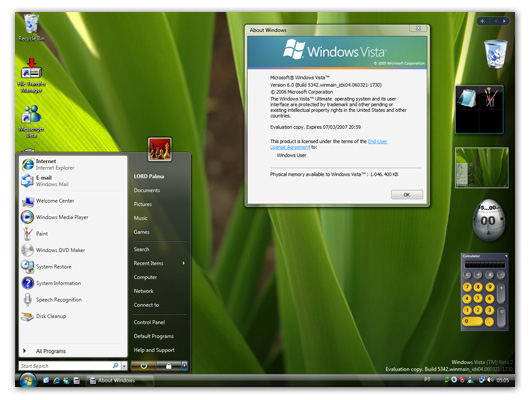Viewport: 530px width, 400px height.
Task: Click the Messenger tray icon
Action: pyautogui.click(x=470, y=380)
